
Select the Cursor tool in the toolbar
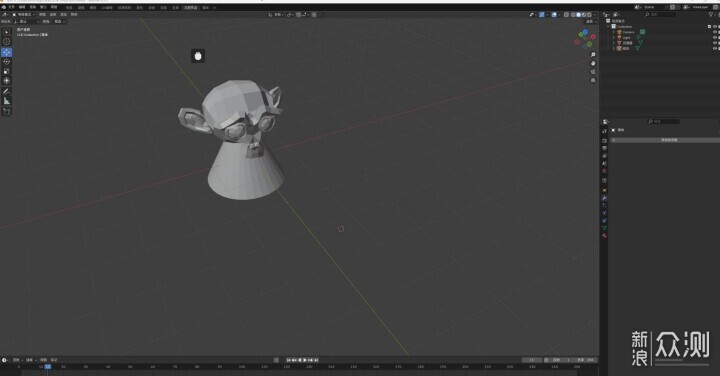(x=6, y=42)
